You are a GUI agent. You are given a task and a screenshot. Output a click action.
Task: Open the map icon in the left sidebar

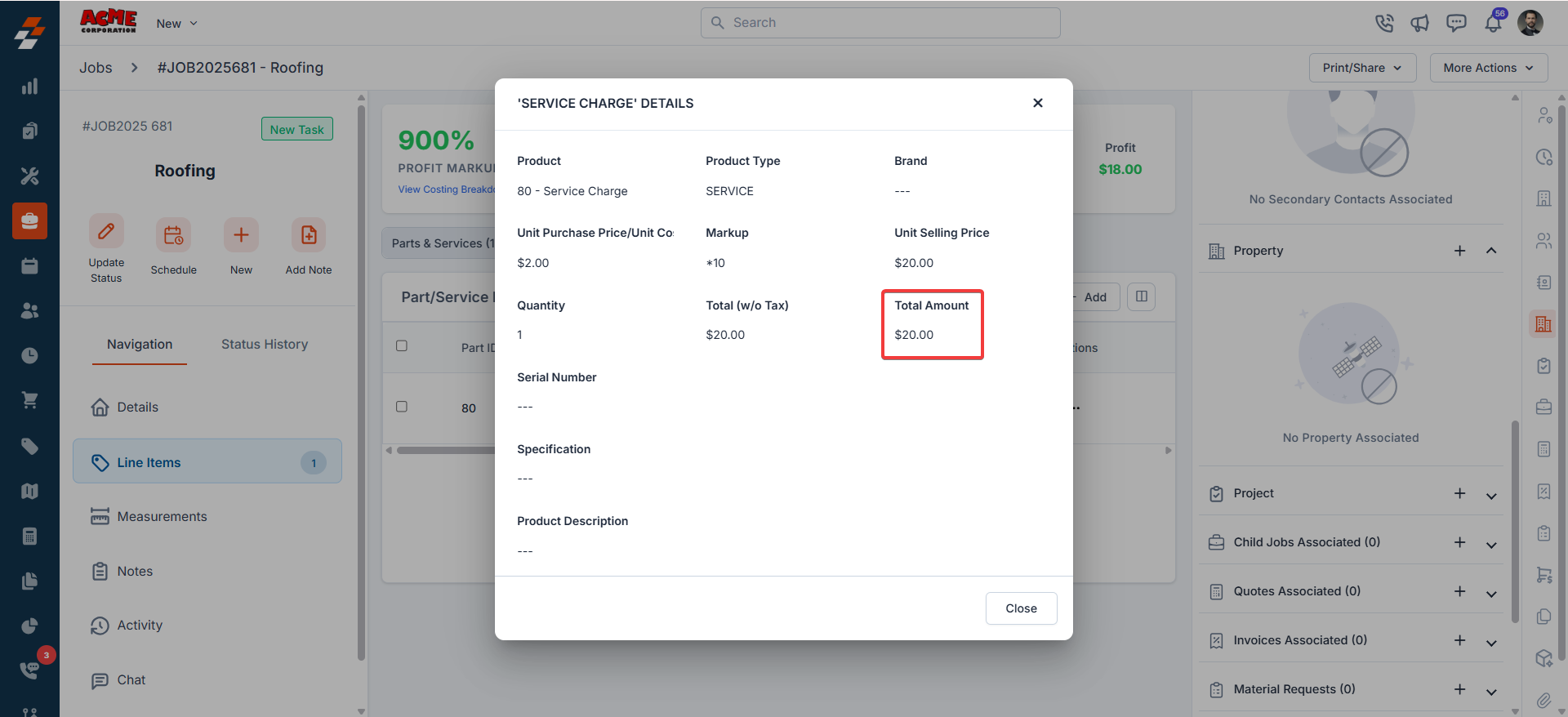pyautogui.click(x=29, y=491)
